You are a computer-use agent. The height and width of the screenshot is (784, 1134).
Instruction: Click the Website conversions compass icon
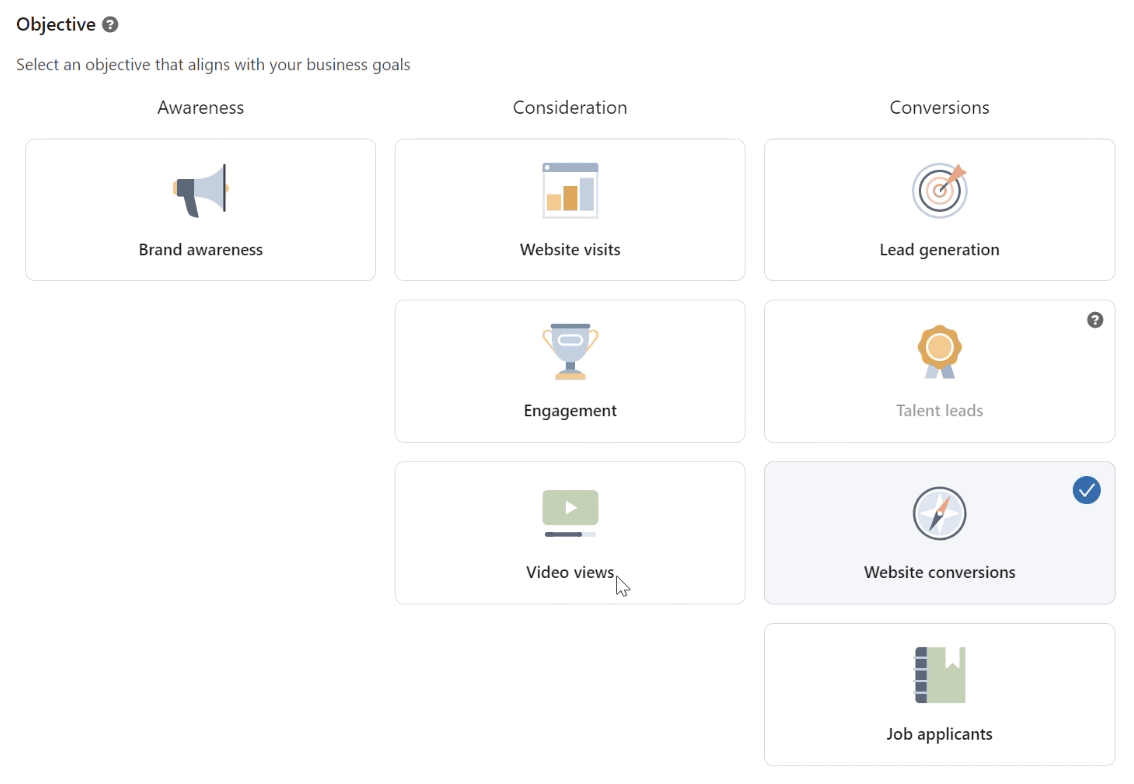[939, 514]
